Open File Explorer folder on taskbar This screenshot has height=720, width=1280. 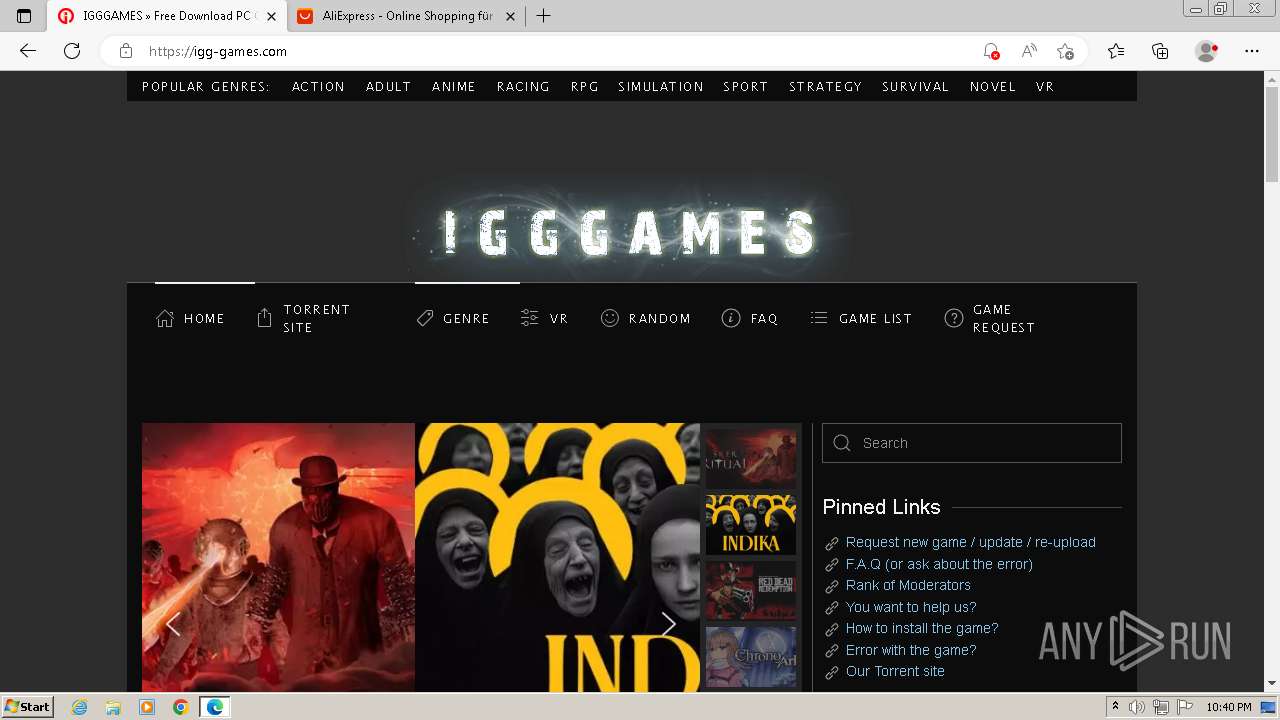(113, 707)
